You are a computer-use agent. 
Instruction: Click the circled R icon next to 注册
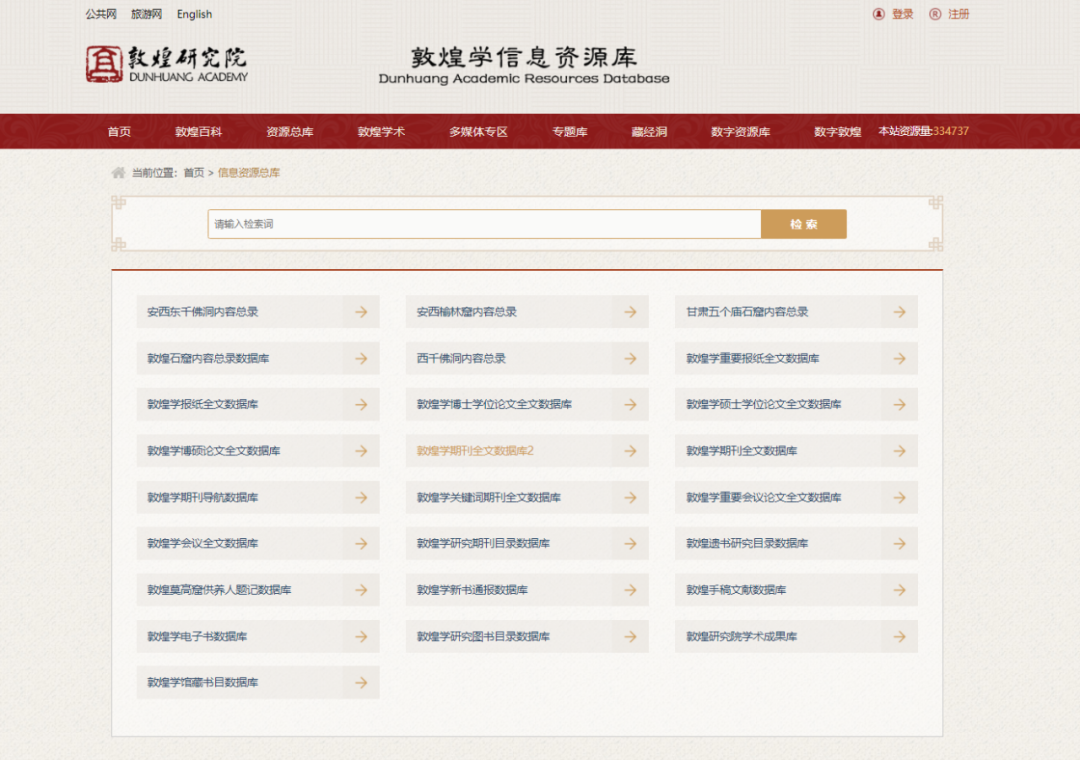935,14
